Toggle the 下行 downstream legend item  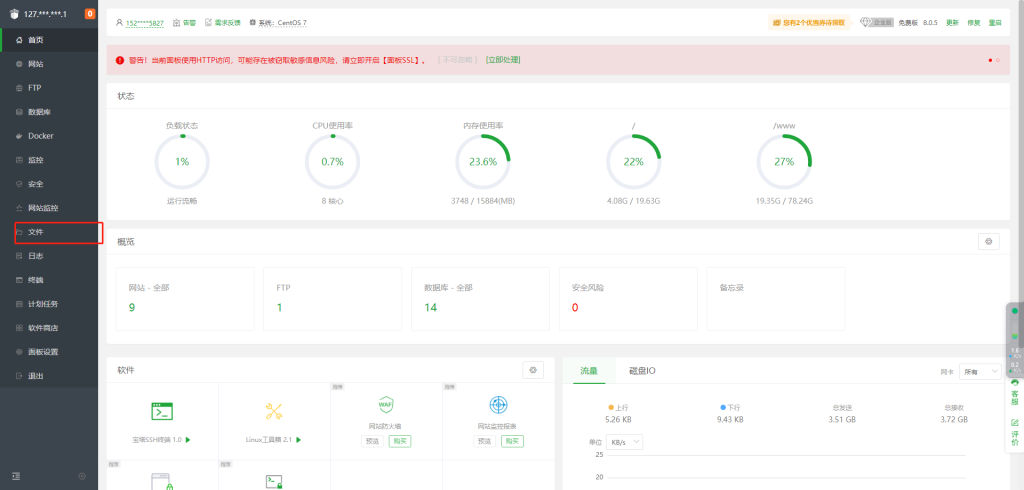pos(730,407)
